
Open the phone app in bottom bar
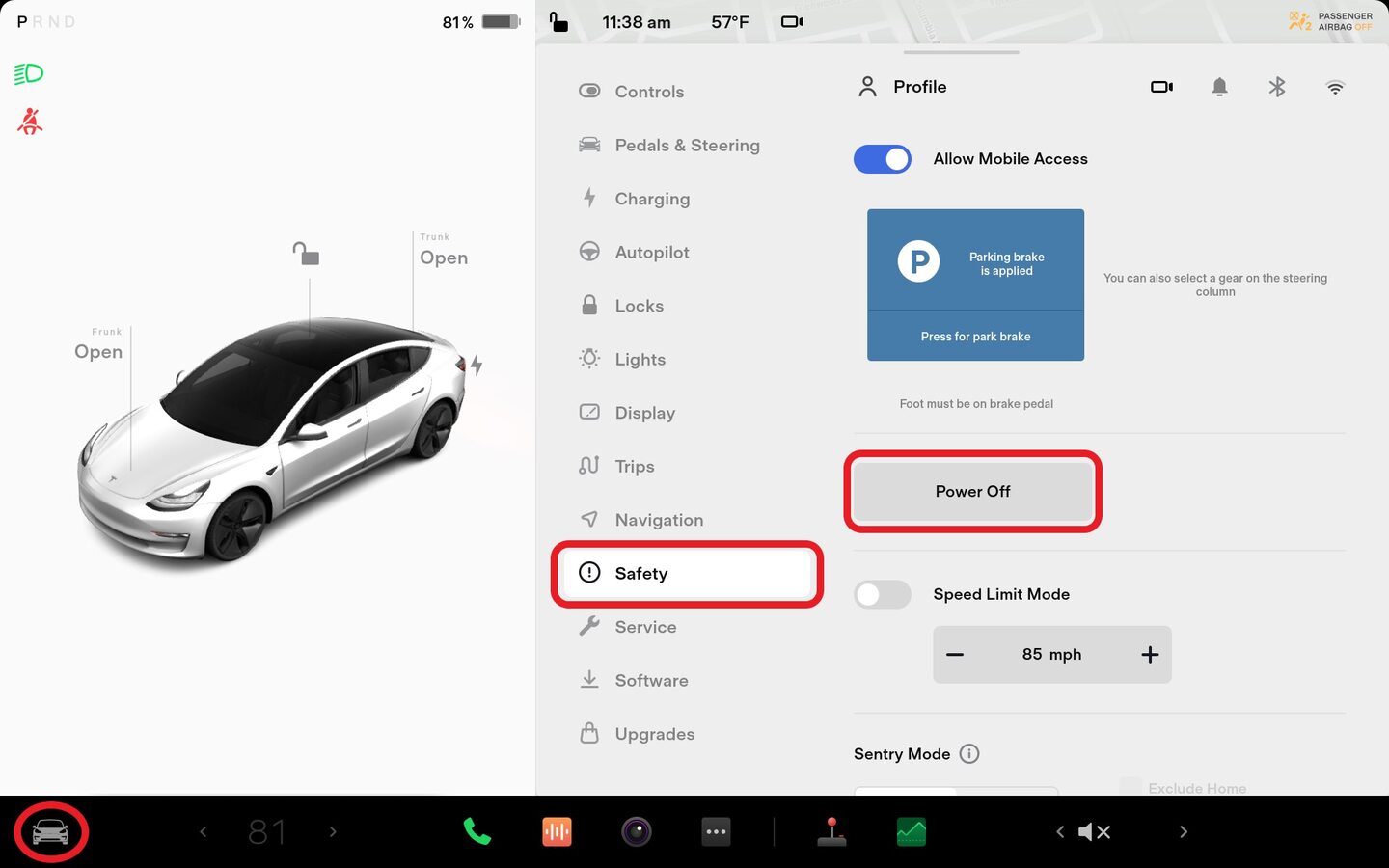click(477, 831)
